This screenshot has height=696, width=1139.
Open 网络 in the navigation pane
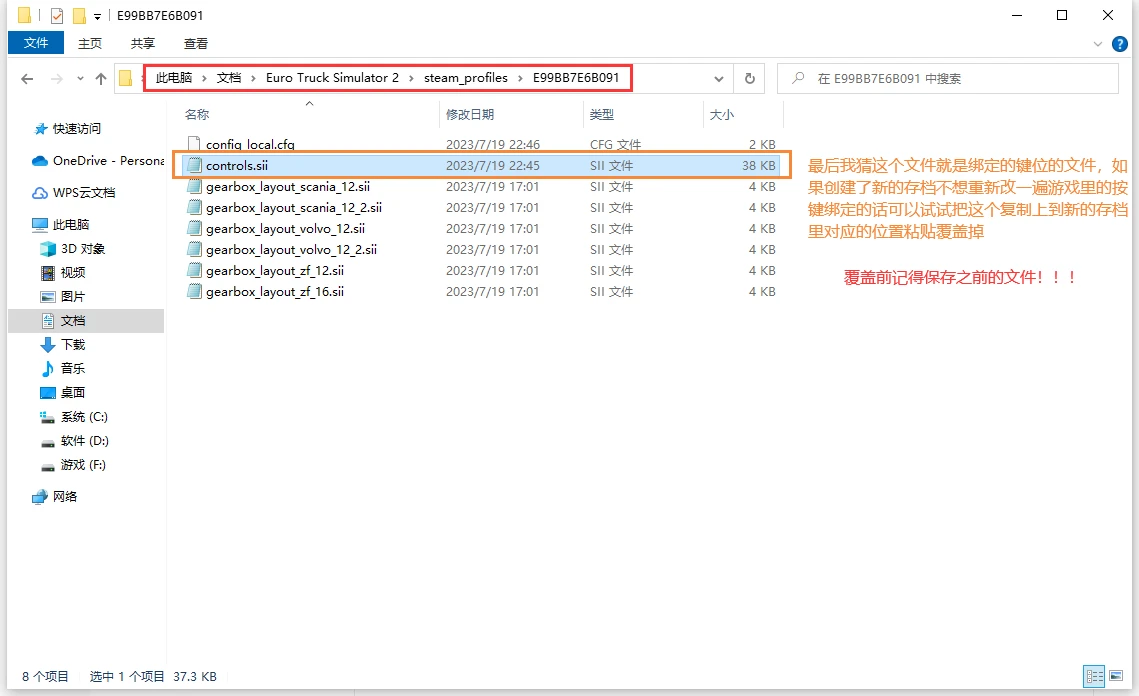coord(65,496)
